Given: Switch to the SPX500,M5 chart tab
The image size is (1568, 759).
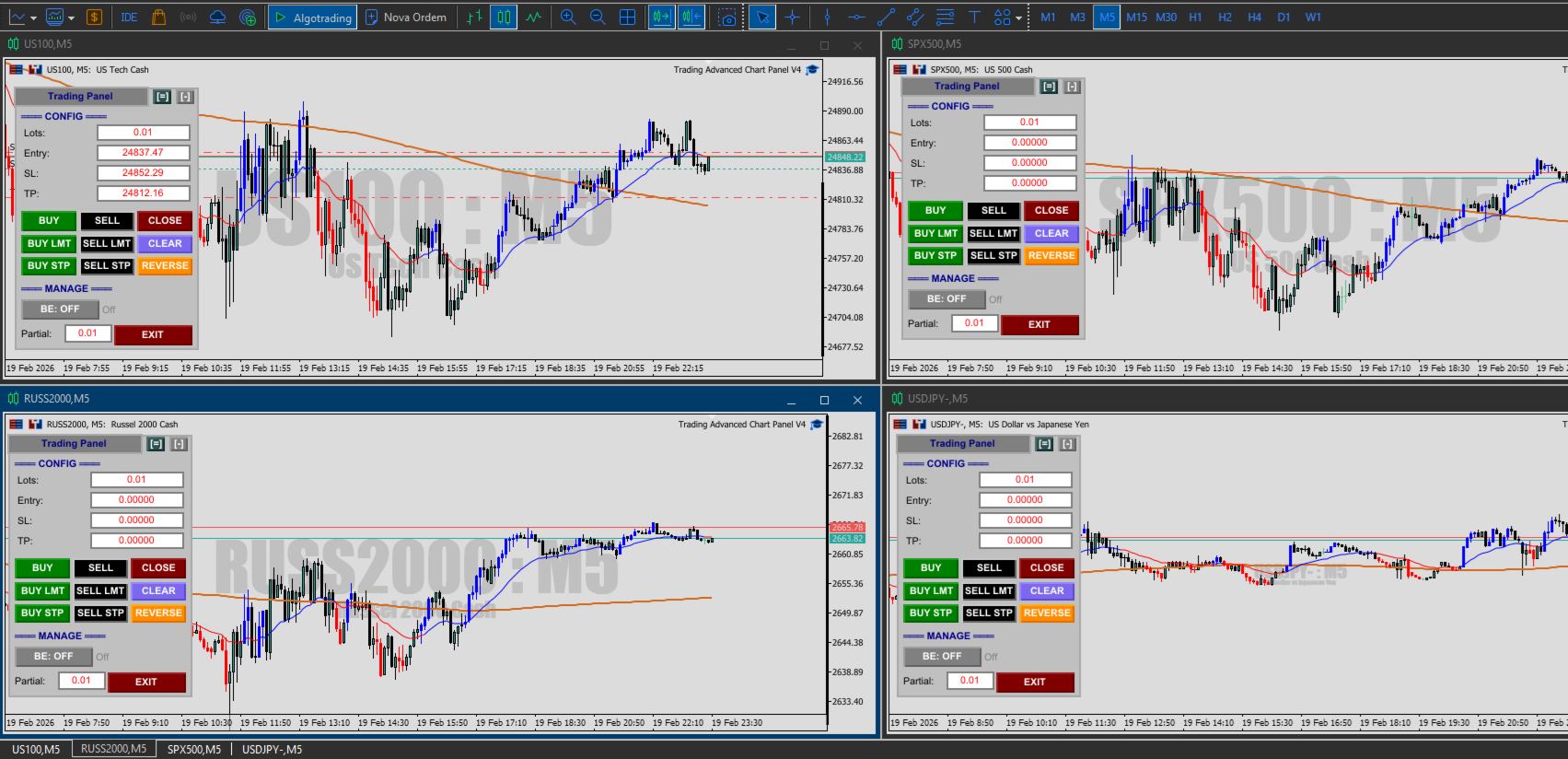Looking at the screenshot, I should pyautogui.click(x=194, y=750).
